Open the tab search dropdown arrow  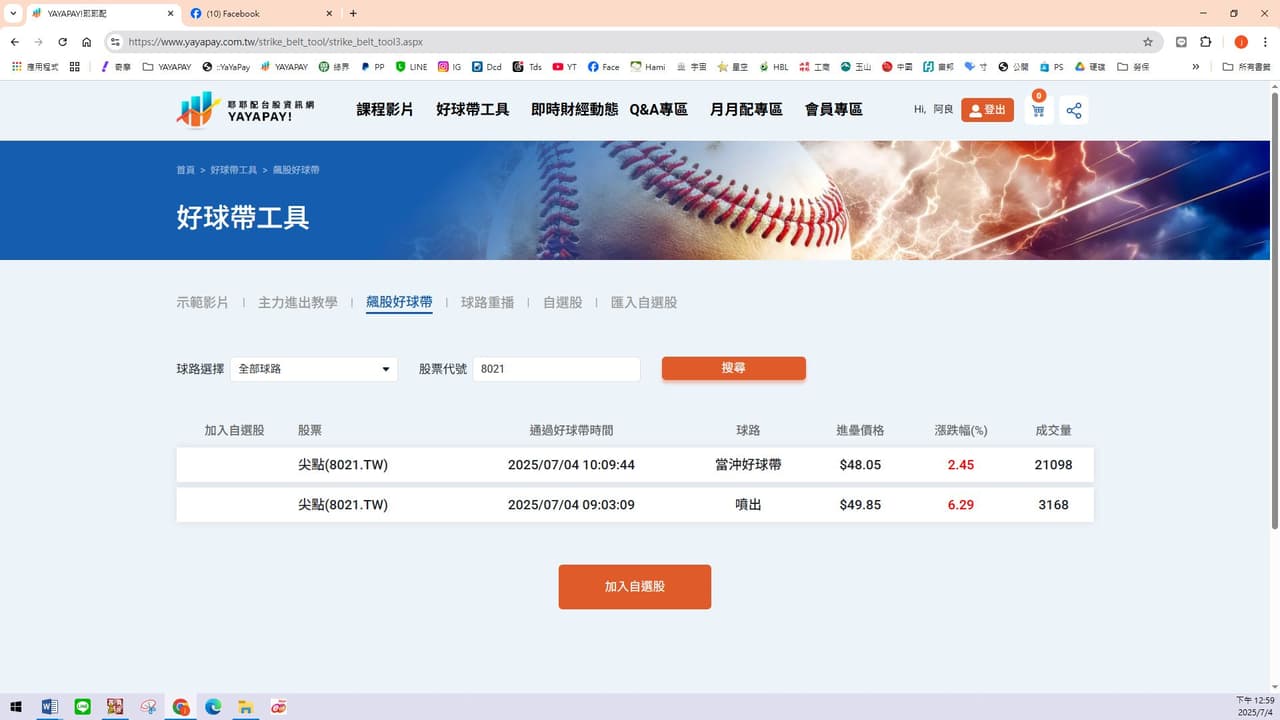point(13,13)
